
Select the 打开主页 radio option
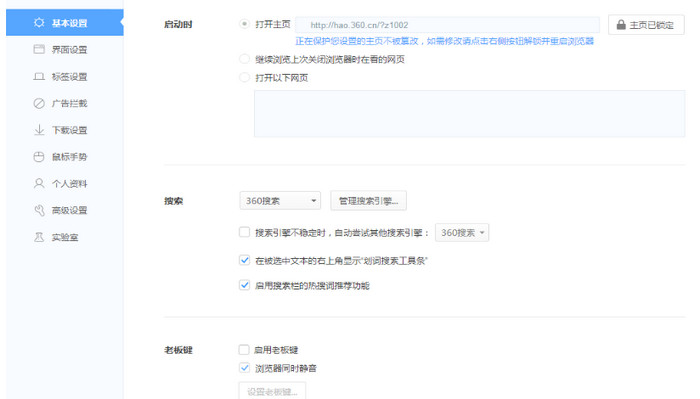(x=244, y=24)
